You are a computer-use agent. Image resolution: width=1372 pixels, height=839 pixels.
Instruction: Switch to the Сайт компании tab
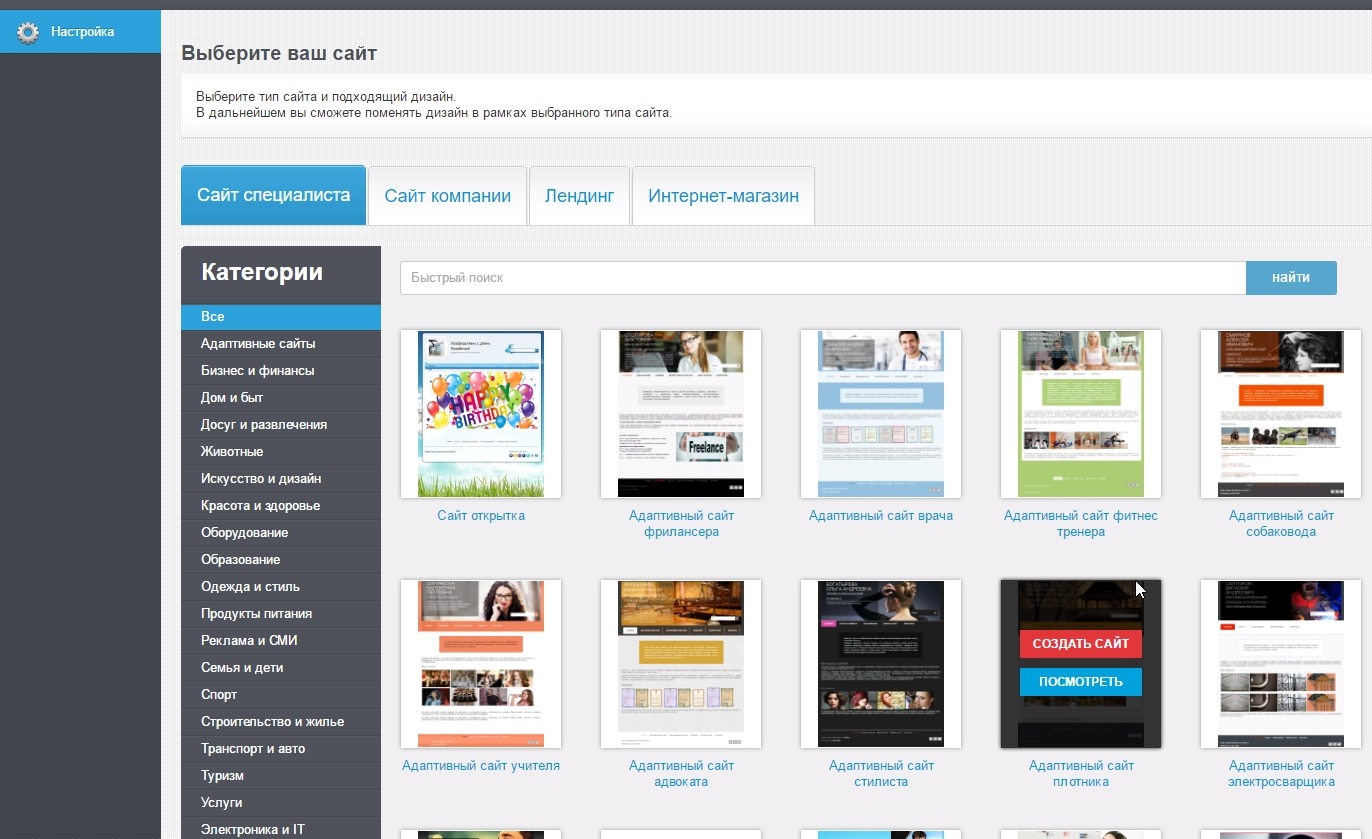(x=447, y=195)
